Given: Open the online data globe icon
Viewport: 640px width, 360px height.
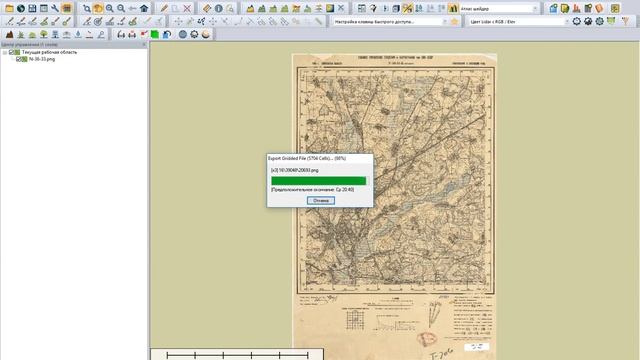Looking at the screenshot, I should tap(20, 8).
